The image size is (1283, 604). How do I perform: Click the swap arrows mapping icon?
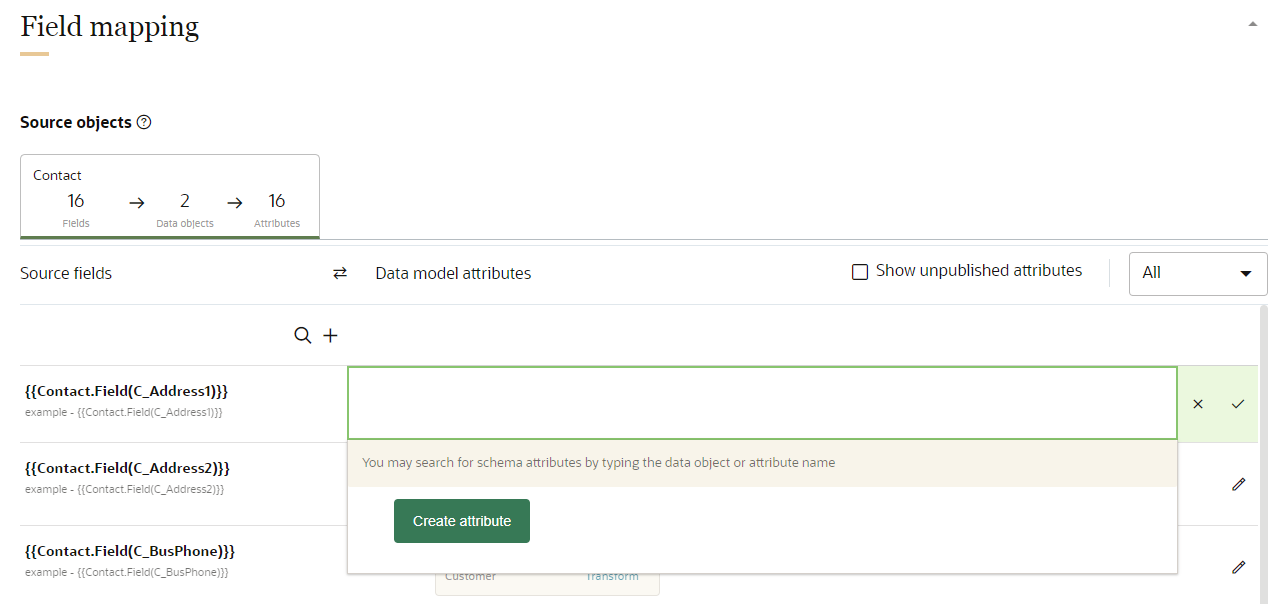[x=340, y=273]
